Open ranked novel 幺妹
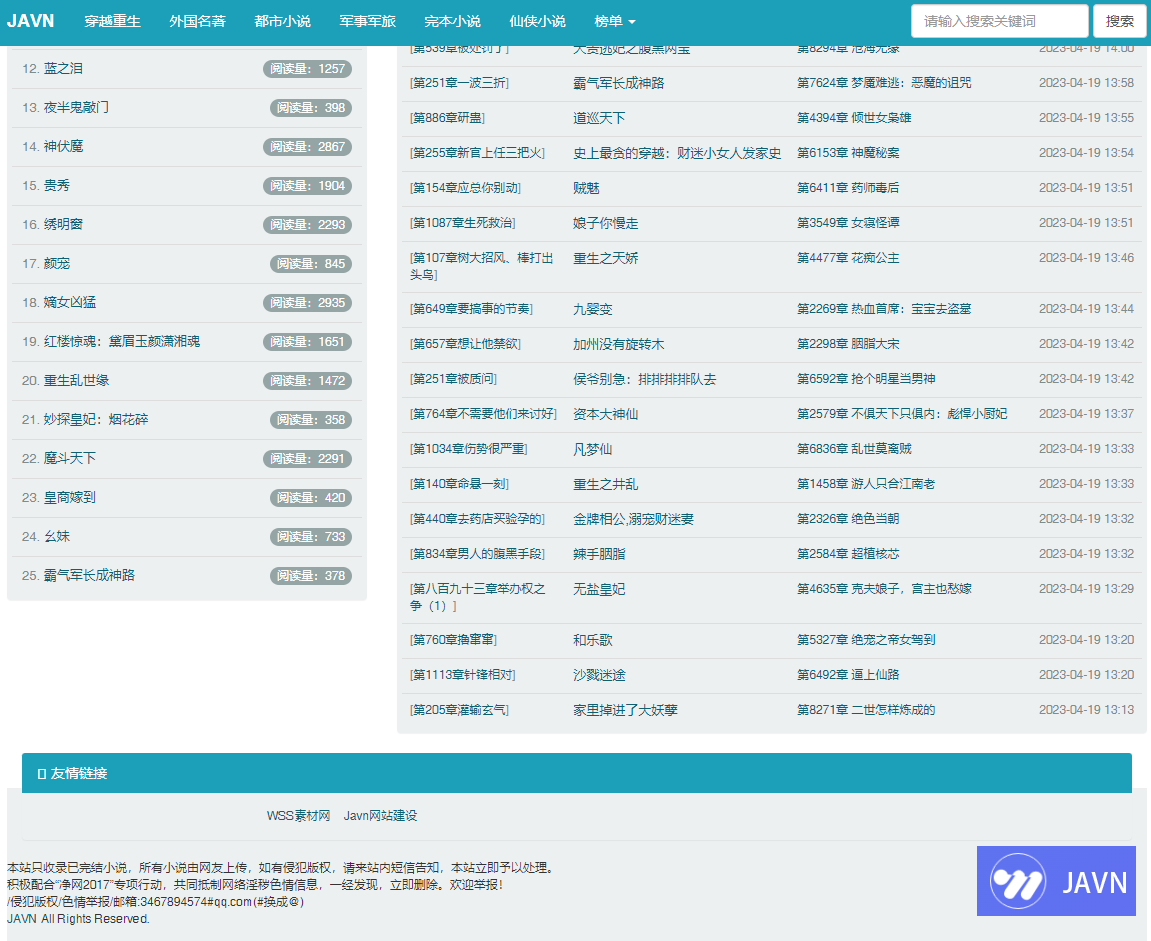1151x941 pixels. [x=57, y=536]
